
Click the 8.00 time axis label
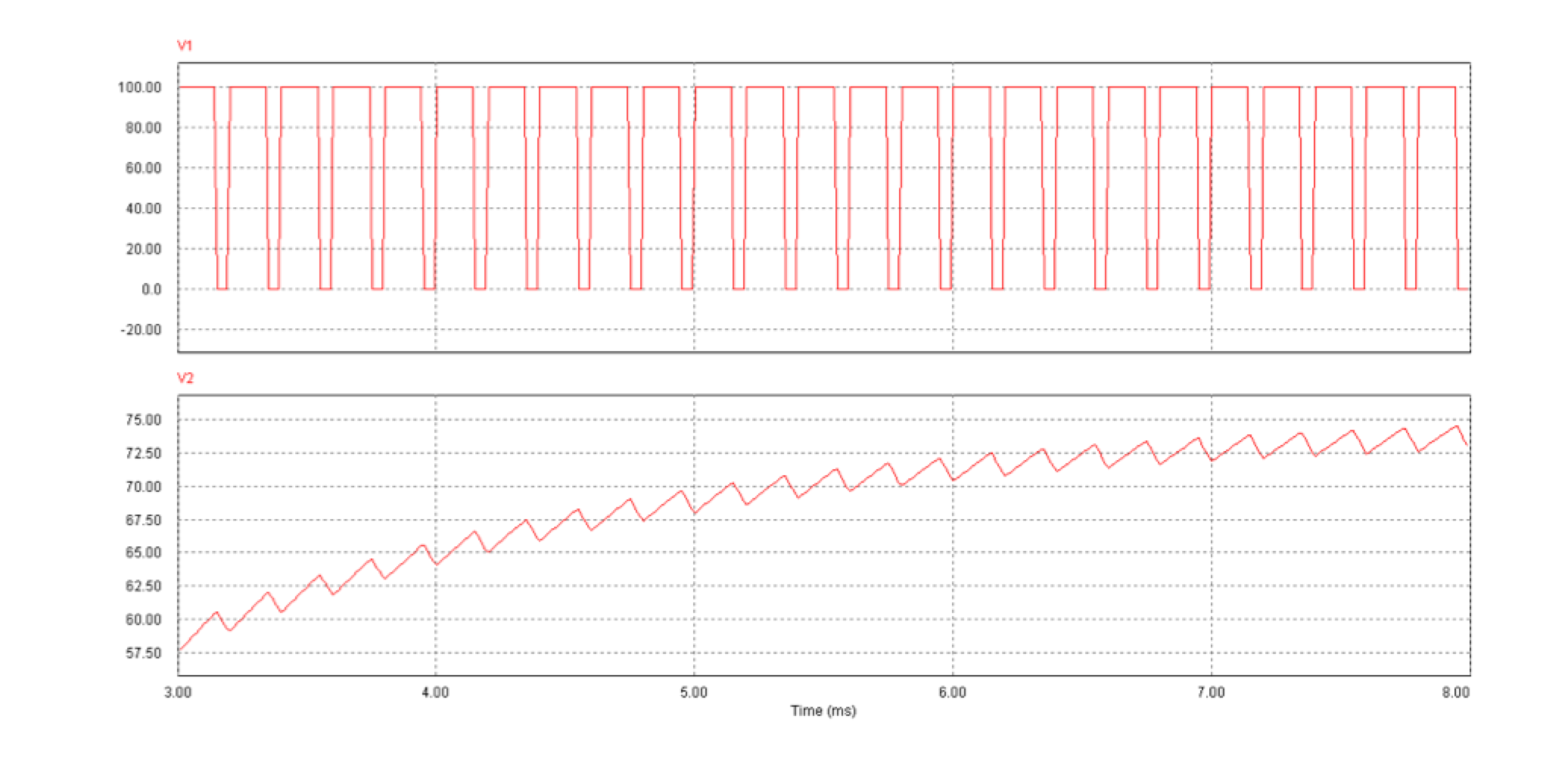pos(1455,692)
